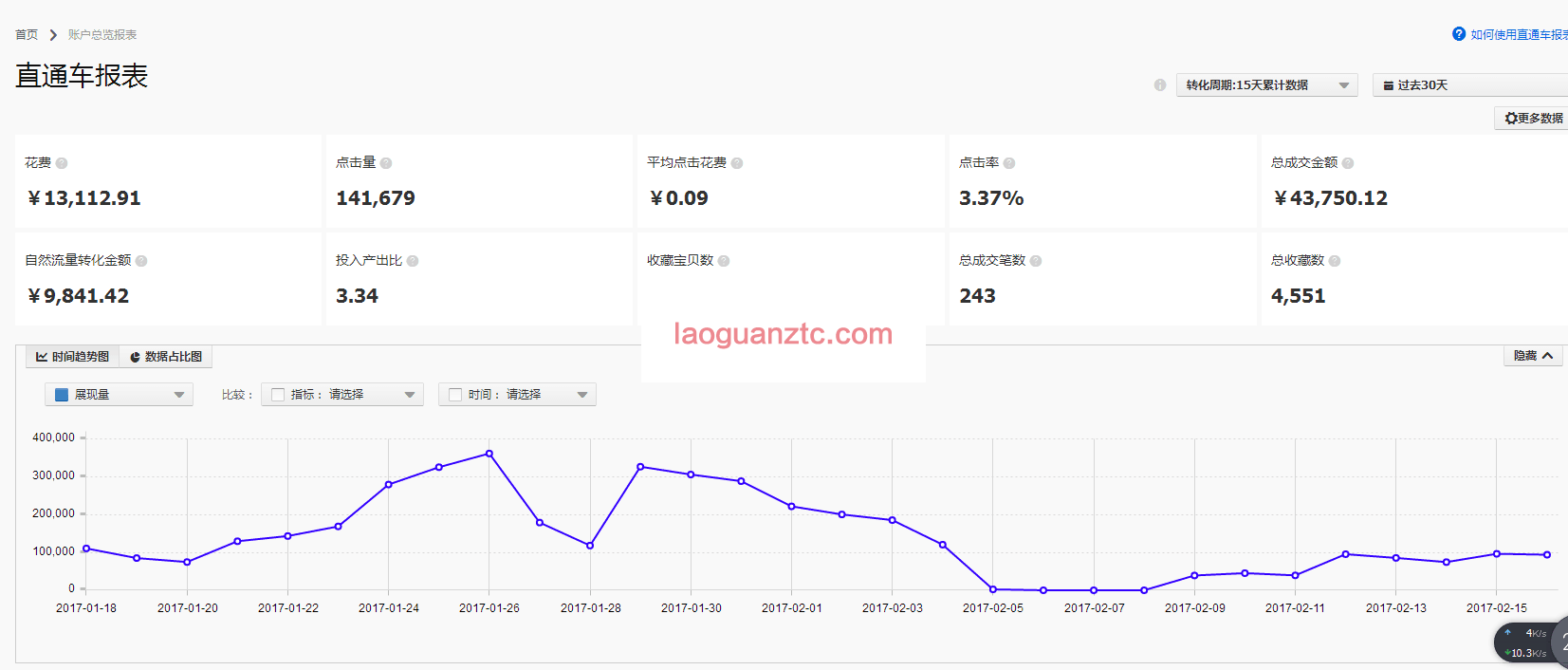The image size is (1568, 670).
Task: Click the 点击率 value 3.37%
Action: click(x=991, y=198)
